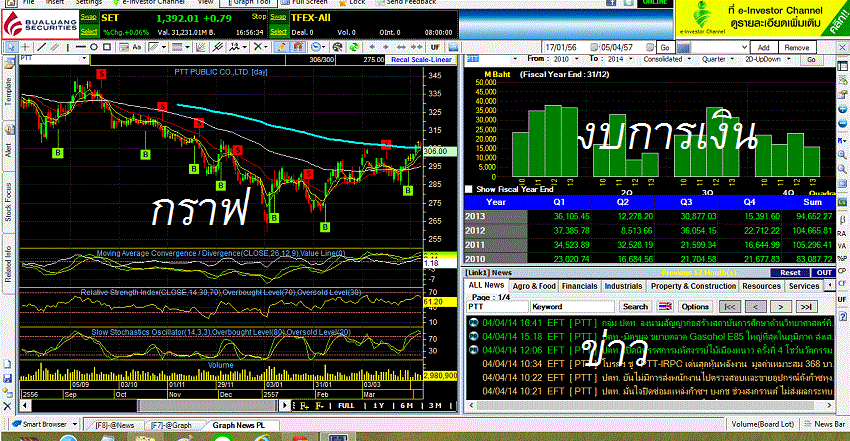The height and width of the screenshot is (441, 850).
Task: Select the Graph News PL tab
Action: point(239,425)
